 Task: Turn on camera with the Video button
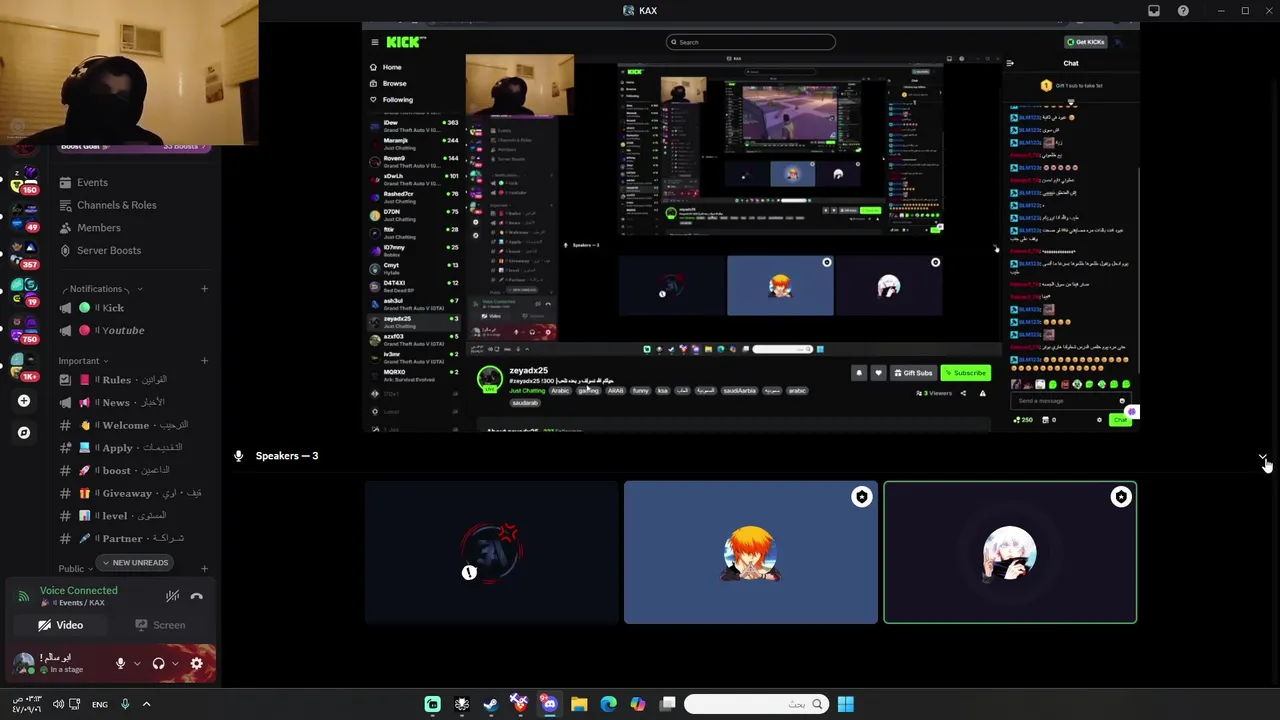[61, 625]
